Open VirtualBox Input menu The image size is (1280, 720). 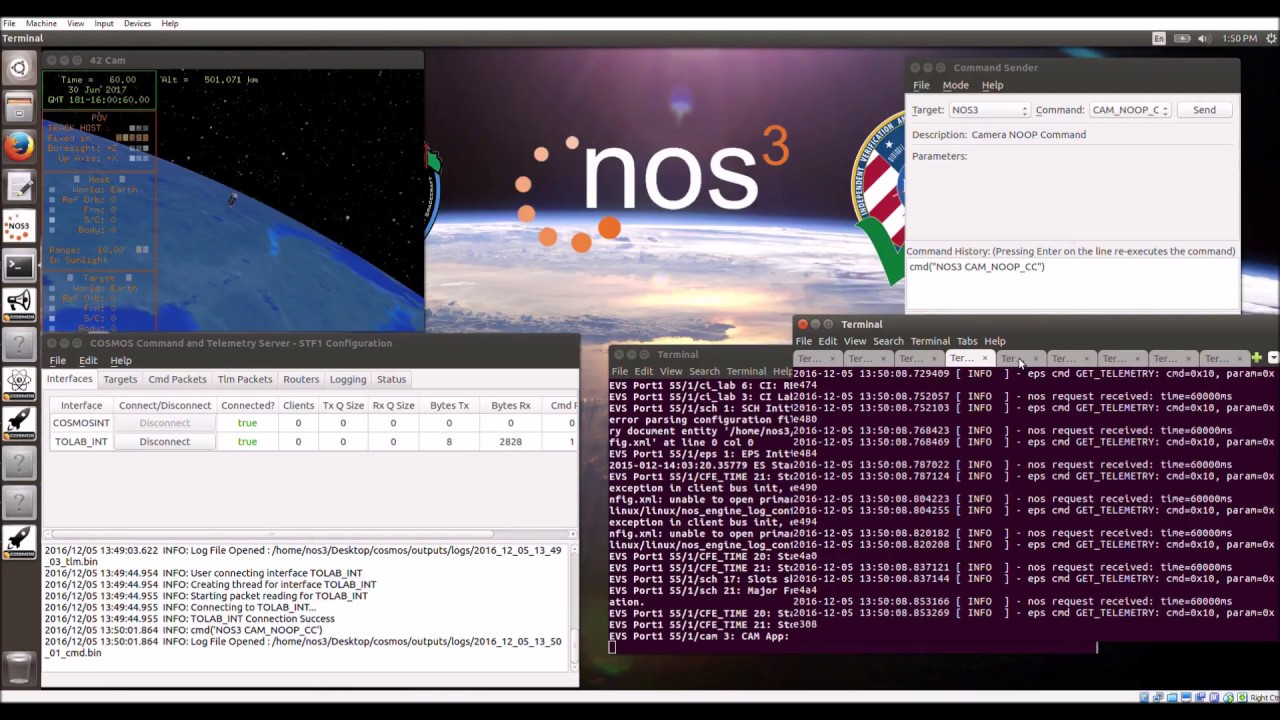tap(104, 23)
